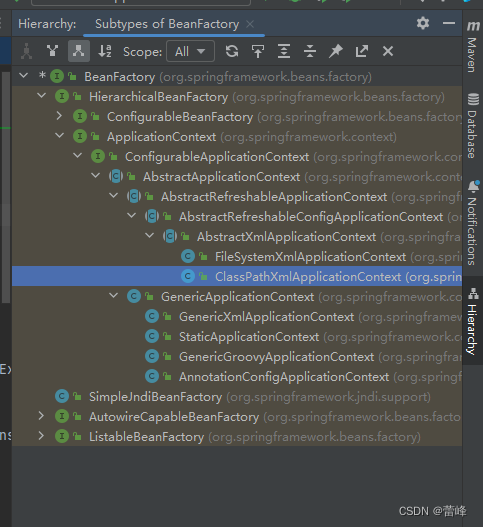483x527 pixels.
Task: Collapse the GenericApplicationContext node
Action: (114, 296)
